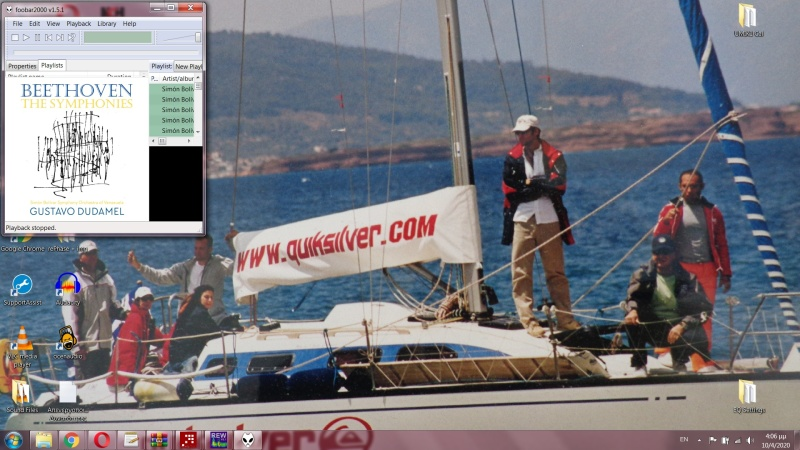Select the blank document desktop file icon
This screenshot has height=450, width=800.
68,401
